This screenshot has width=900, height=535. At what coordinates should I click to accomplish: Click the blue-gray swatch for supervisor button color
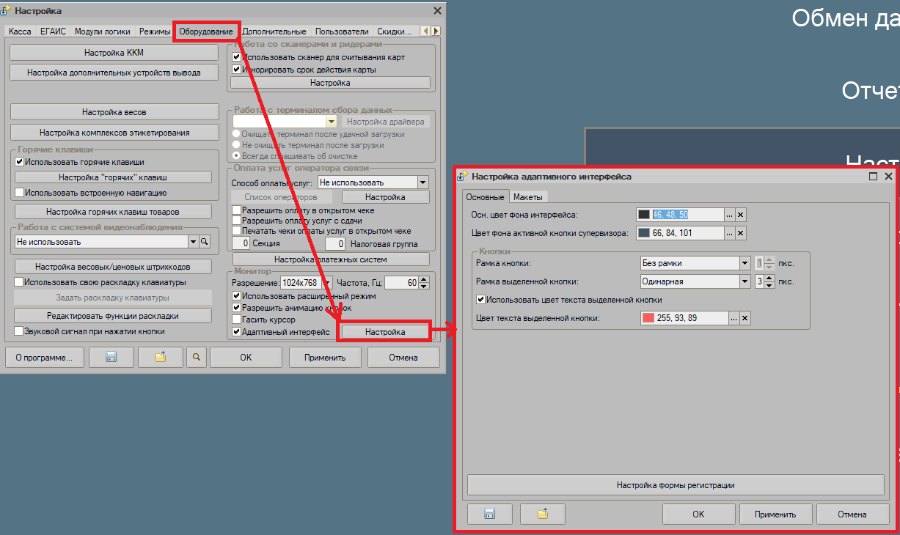pos(644,233)
